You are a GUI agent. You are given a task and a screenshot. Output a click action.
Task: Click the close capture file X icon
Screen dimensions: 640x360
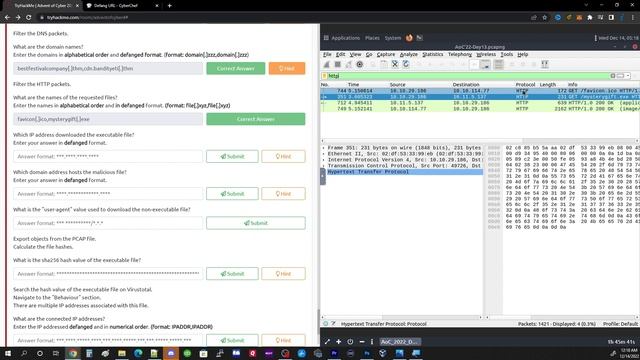[395, 64]
